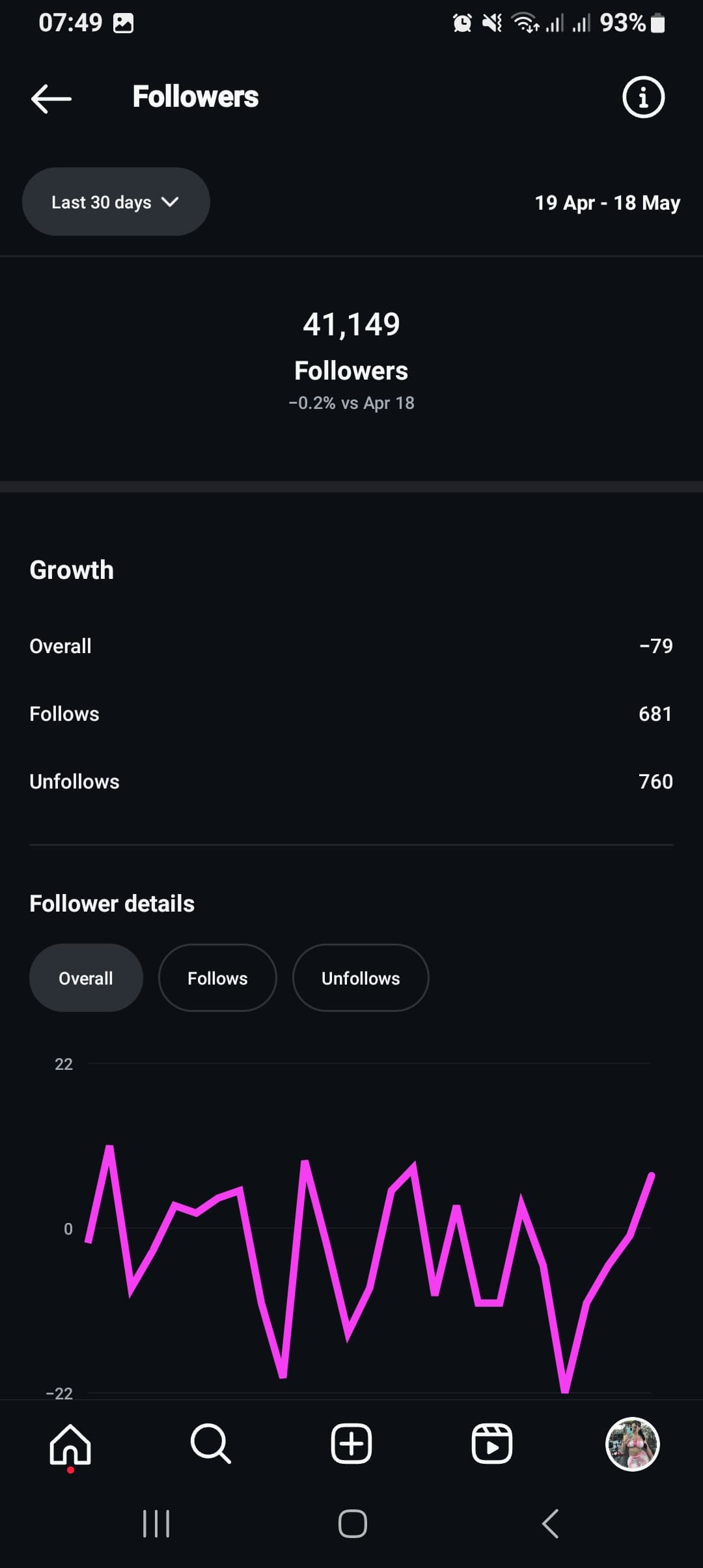Image resolution: width=703 pixels, height=1568 pixels.
Task: Tap the 19 Apr - 18 May date range
Action: tap(607, 203)
